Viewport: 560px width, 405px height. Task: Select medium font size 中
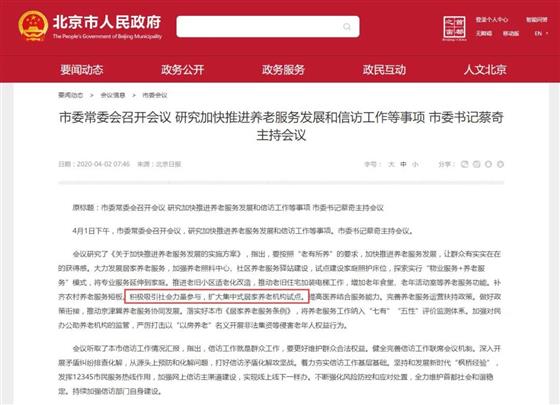coord(403,164)
